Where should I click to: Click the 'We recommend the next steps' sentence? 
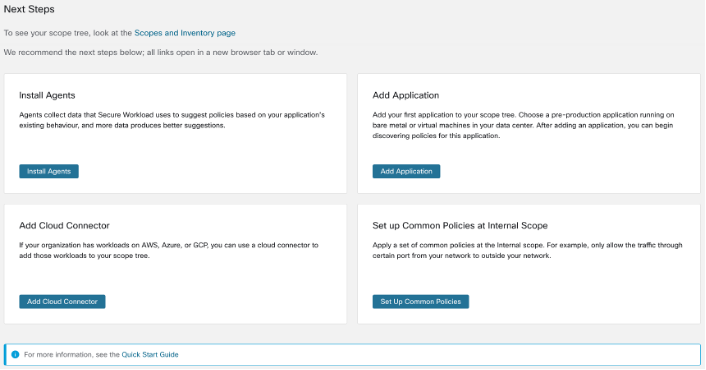pos(161,52)
